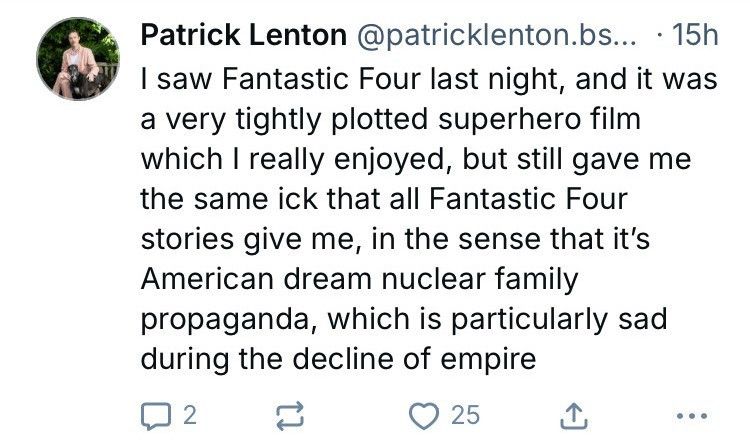
Task: Open the three-dot more options menu
Action: [x=692, y=416]
